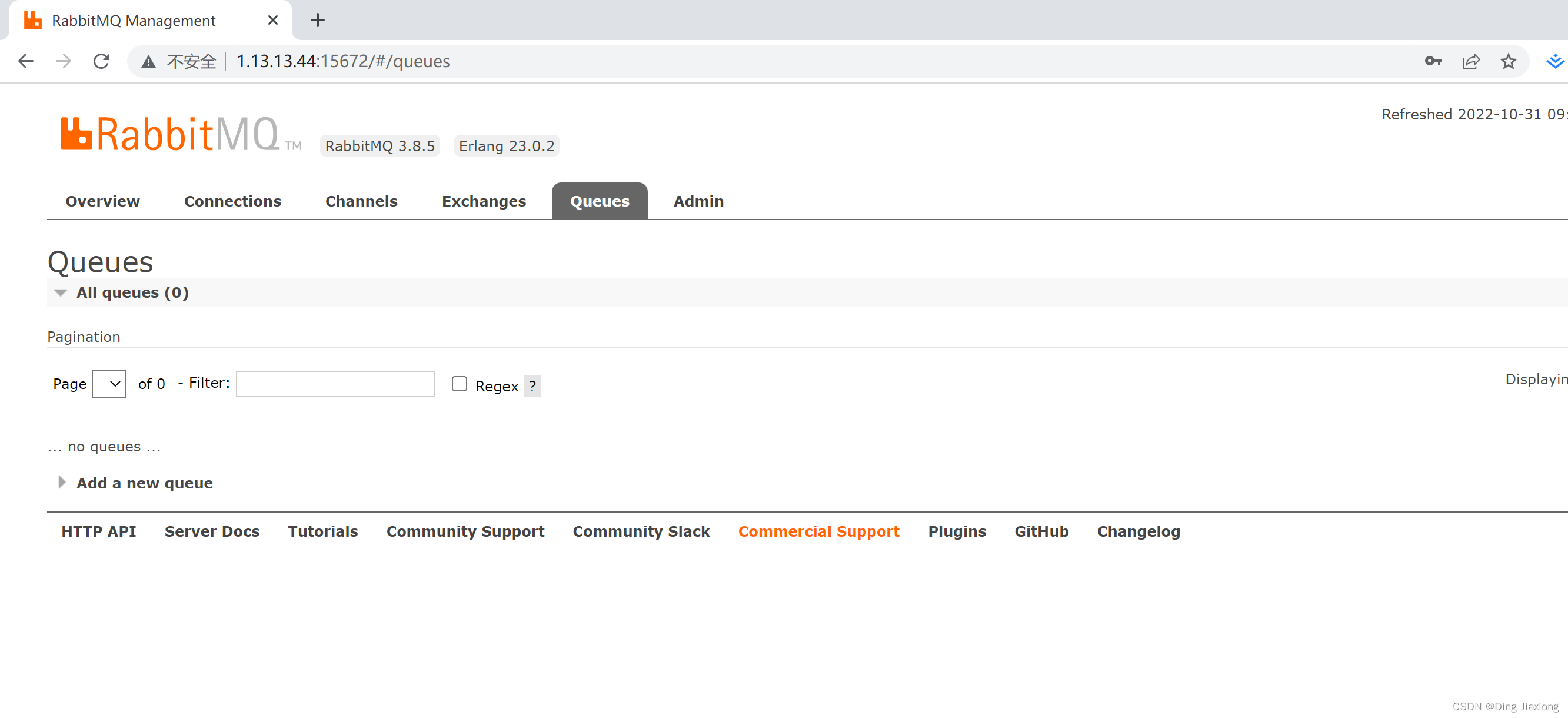The width and height of the screenshot is (1568, 718).
Task: Switch to the Exchanges tab
Action: (484, 201)
